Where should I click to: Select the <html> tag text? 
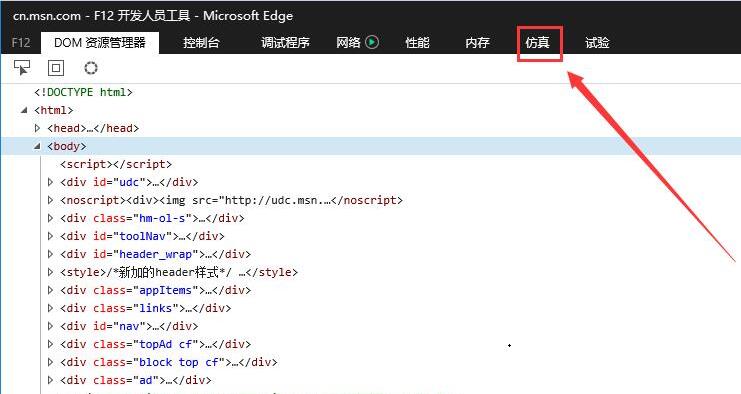(x=53, y=110)
